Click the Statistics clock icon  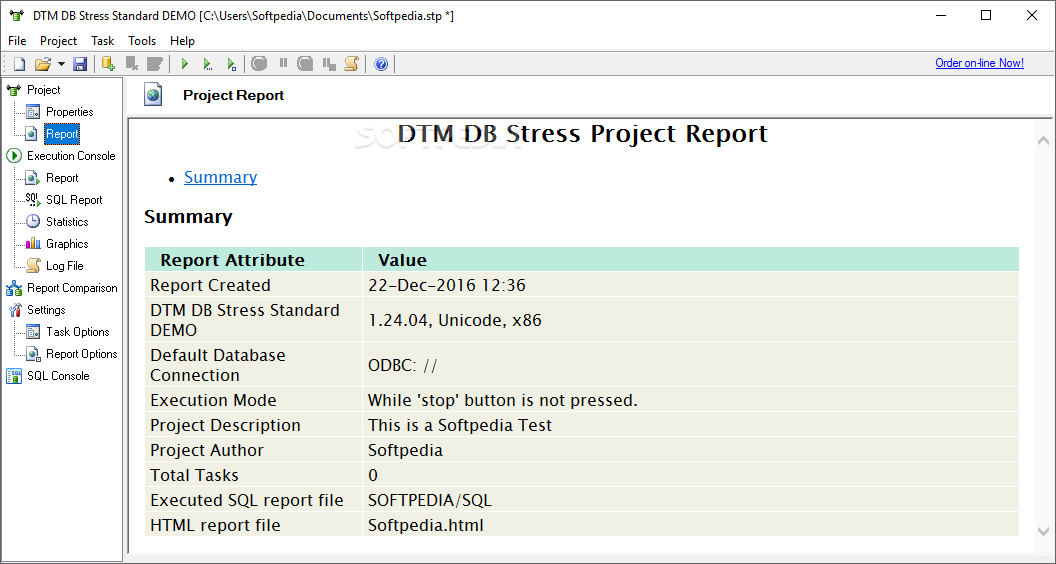[x=33, y=222]
